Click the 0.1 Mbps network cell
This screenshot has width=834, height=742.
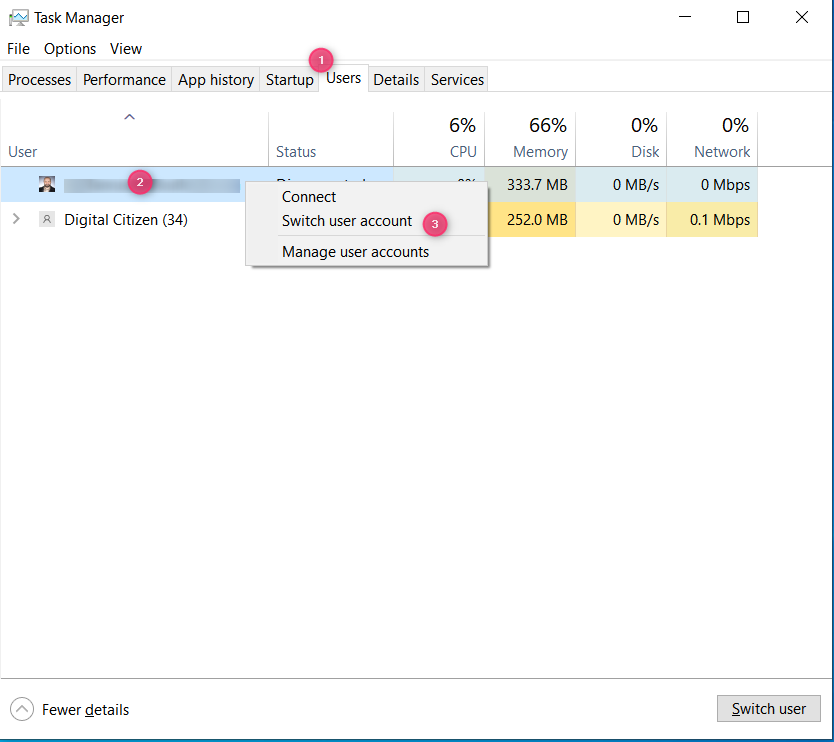click(x=712, y=219)
